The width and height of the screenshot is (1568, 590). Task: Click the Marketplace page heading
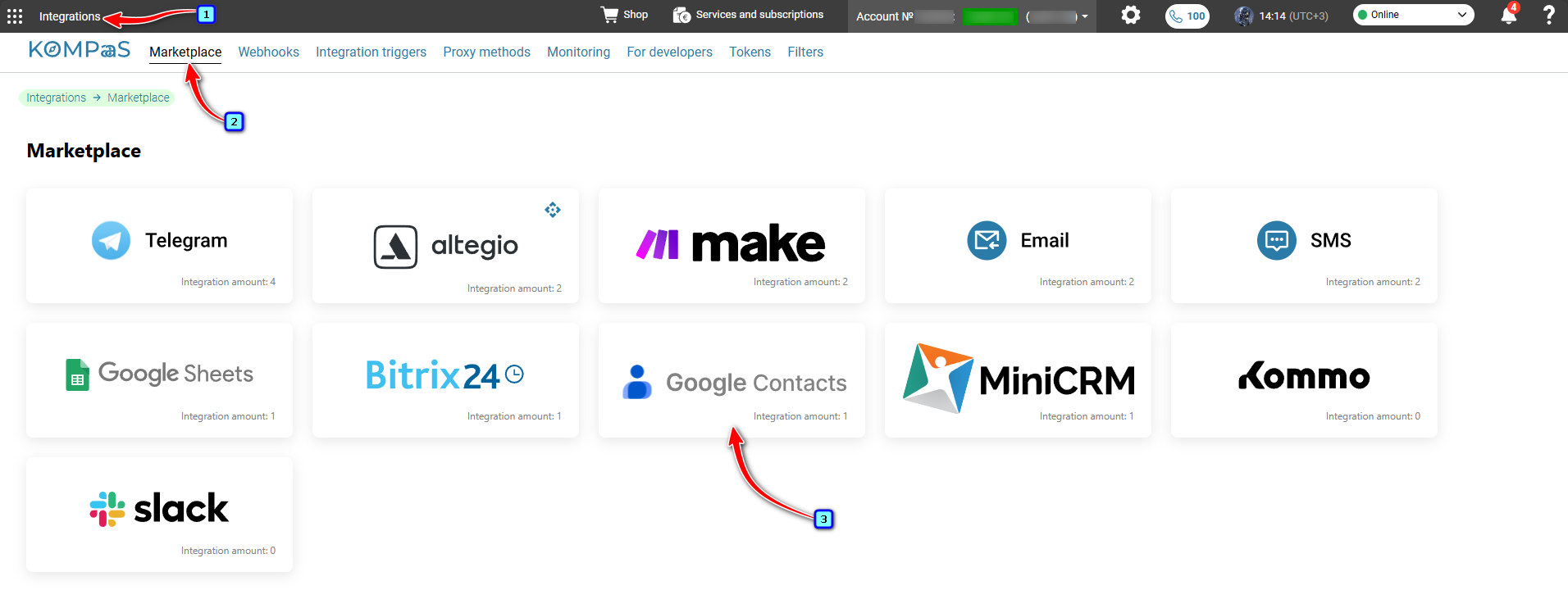click(84, 151)
